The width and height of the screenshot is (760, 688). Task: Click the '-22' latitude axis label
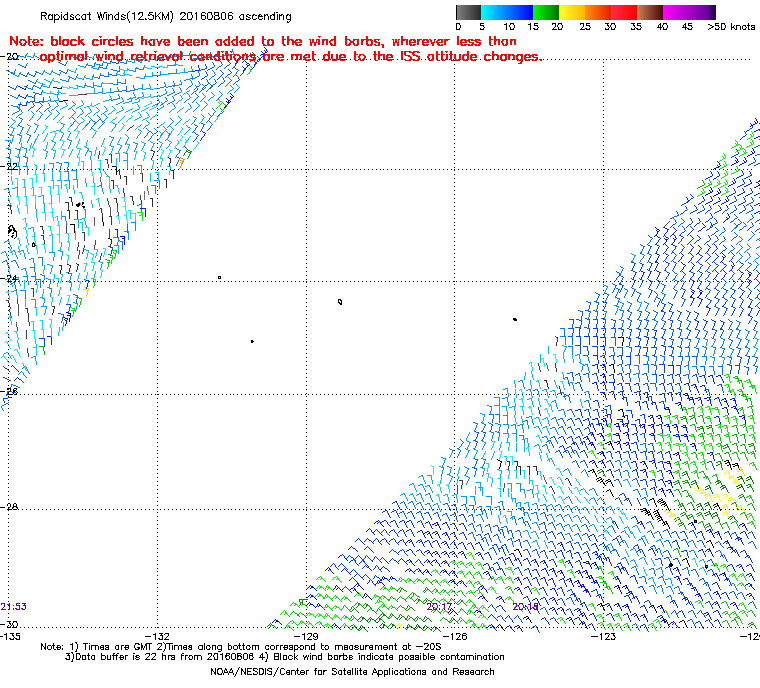click(9, 166)
